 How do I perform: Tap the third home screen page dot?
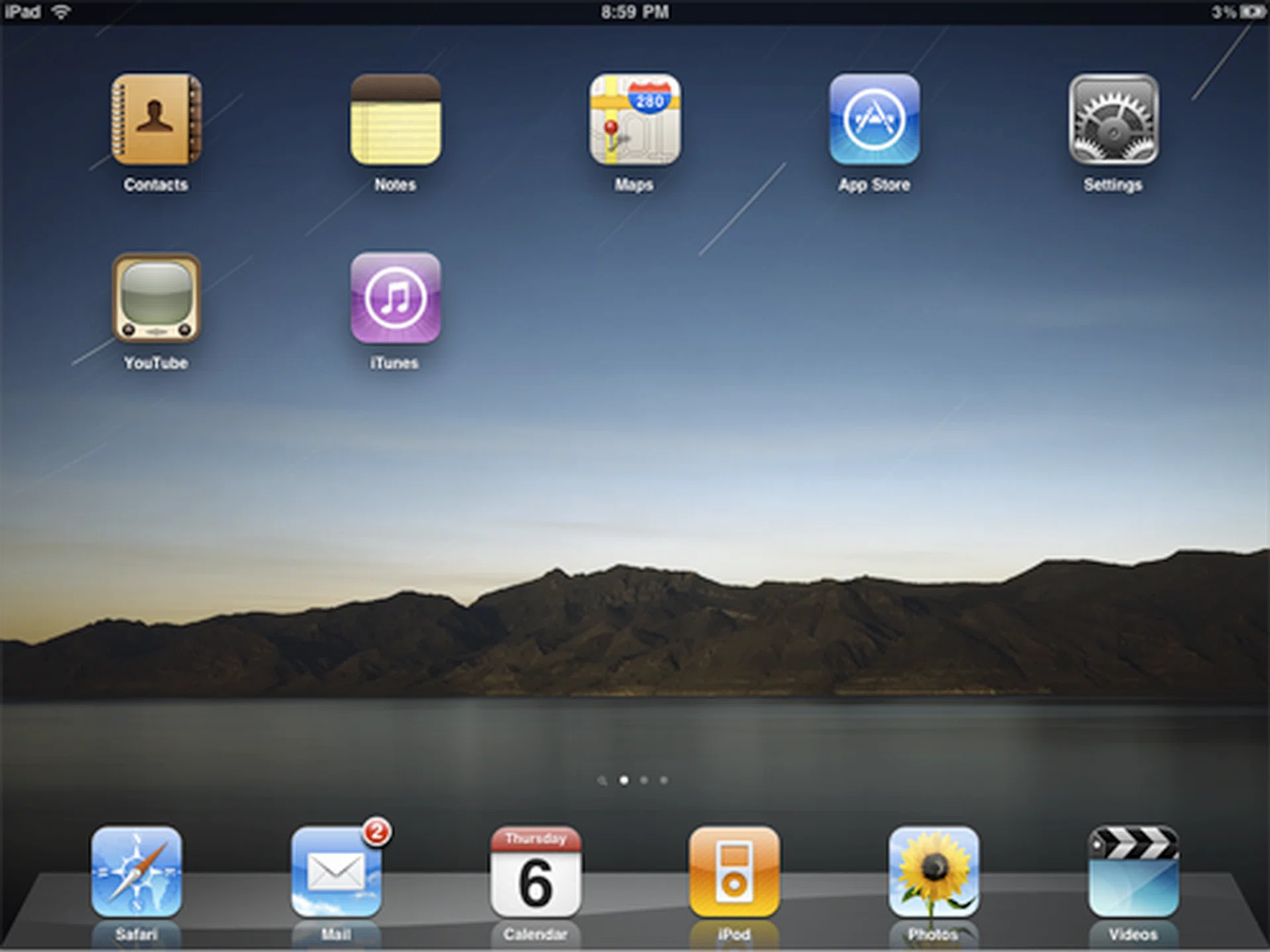point(663,780)
